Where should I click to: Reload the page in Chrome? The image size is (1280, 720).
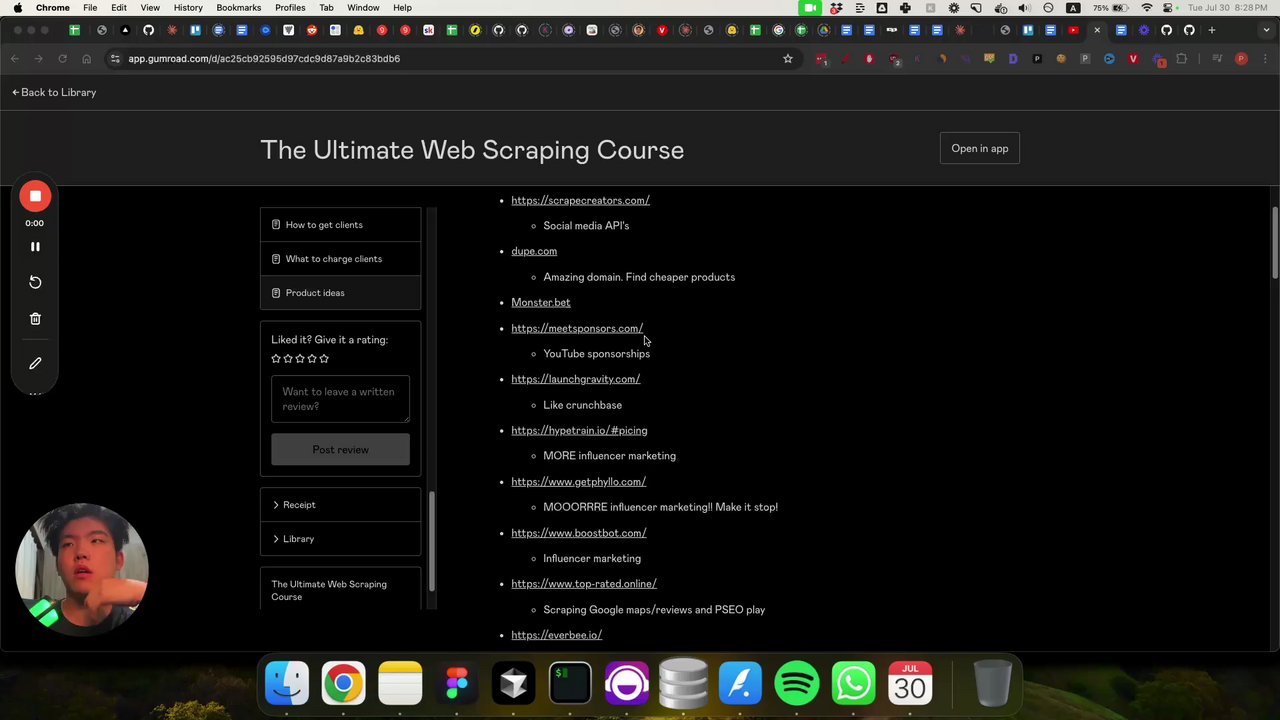tap(62, 59)
